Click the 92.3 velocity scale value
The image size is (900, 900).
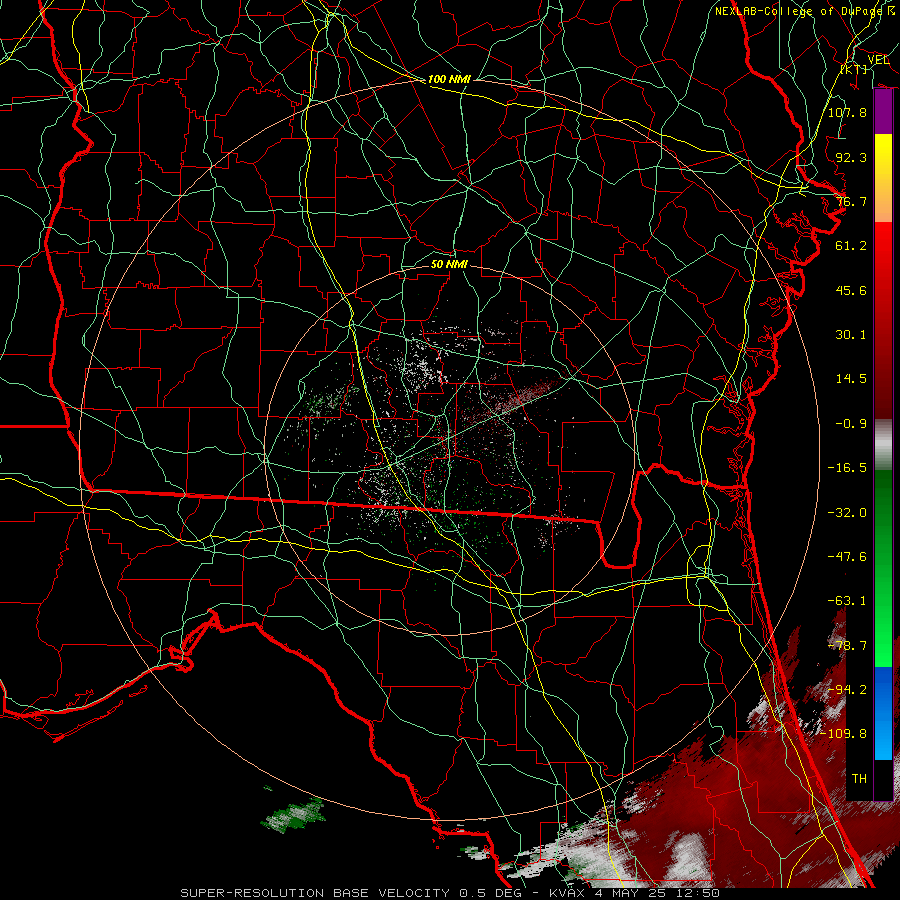[851, 157]
